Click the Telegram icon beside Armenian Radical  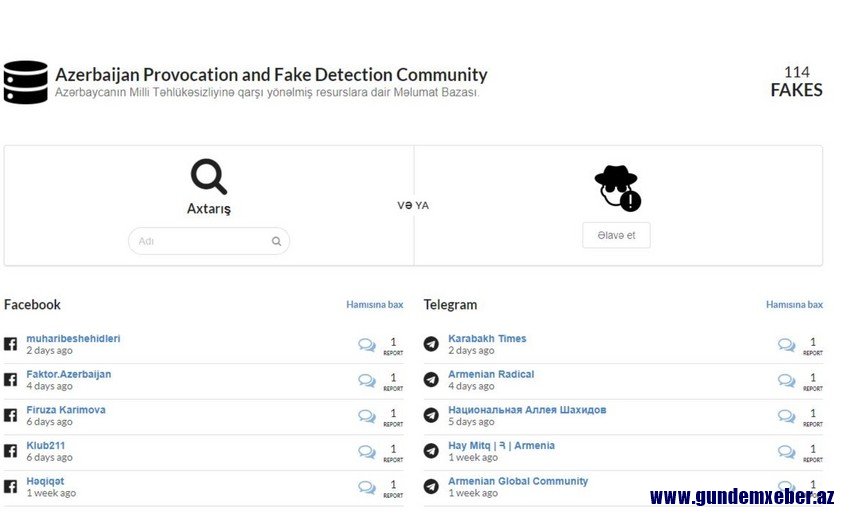tap(431, 380)
